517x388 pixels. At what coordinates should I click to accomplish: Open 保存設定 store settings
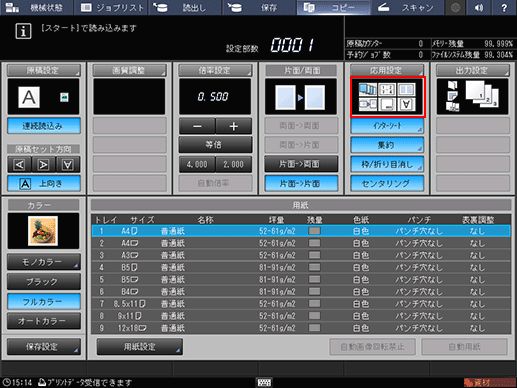(x=44, y=347)
